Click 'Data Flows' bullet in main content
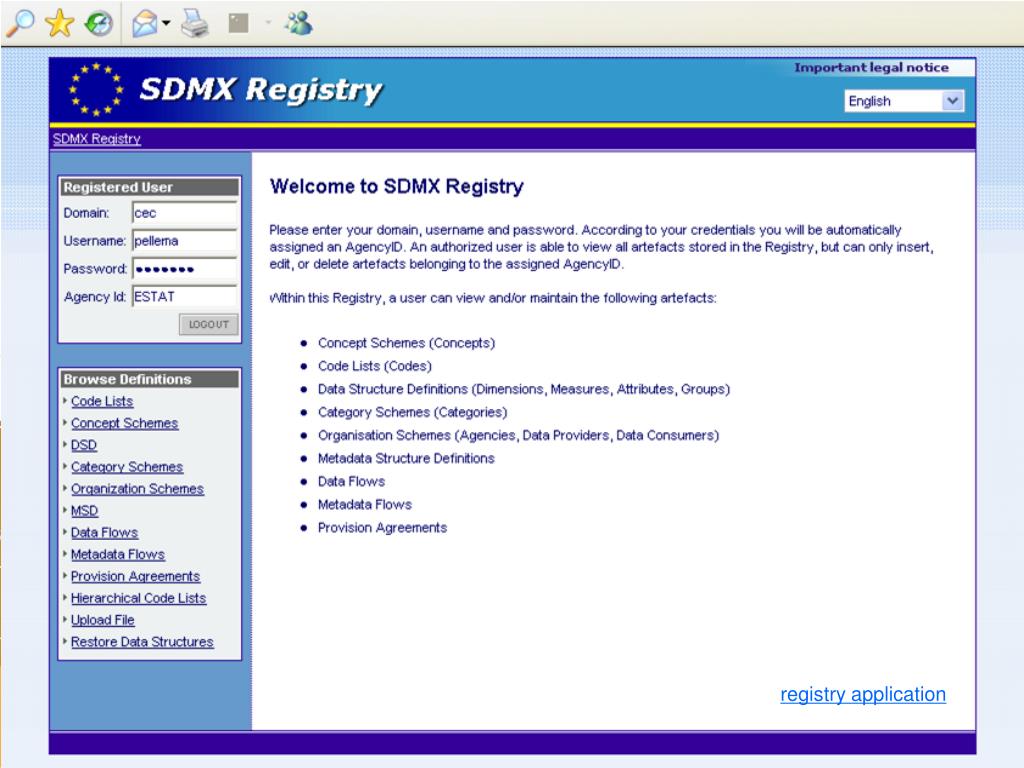 pos(351,481)
